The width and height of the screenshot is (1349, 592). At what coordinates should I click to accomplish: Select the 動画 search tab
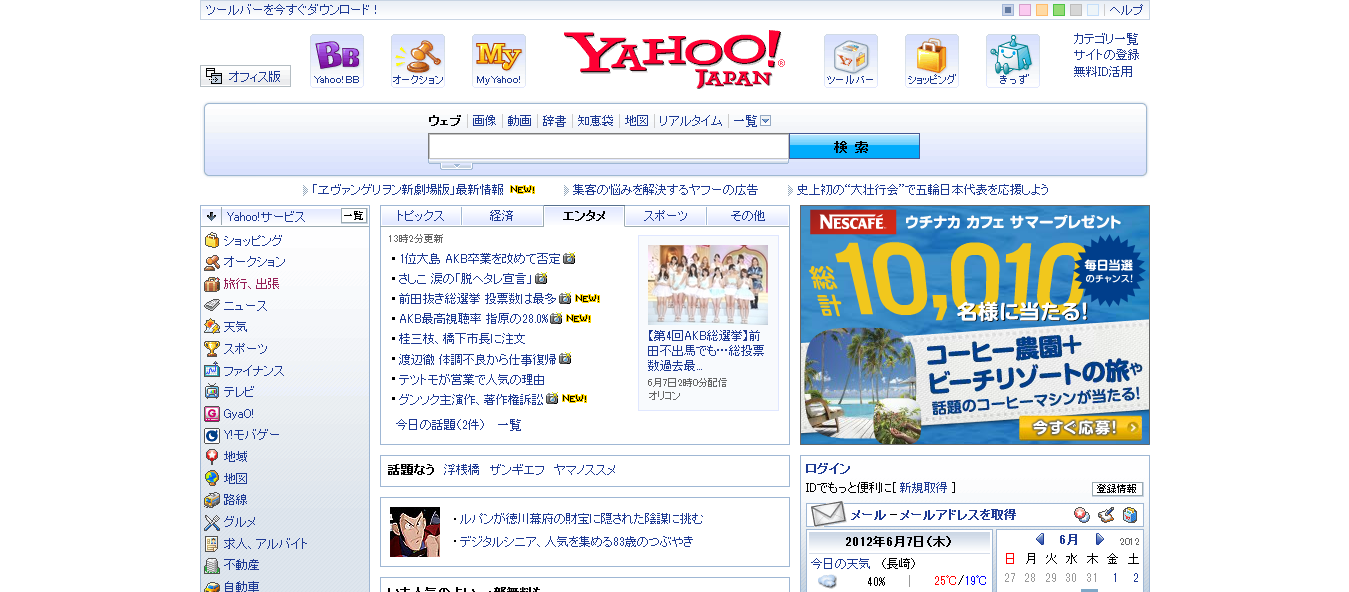click(520, 121)
